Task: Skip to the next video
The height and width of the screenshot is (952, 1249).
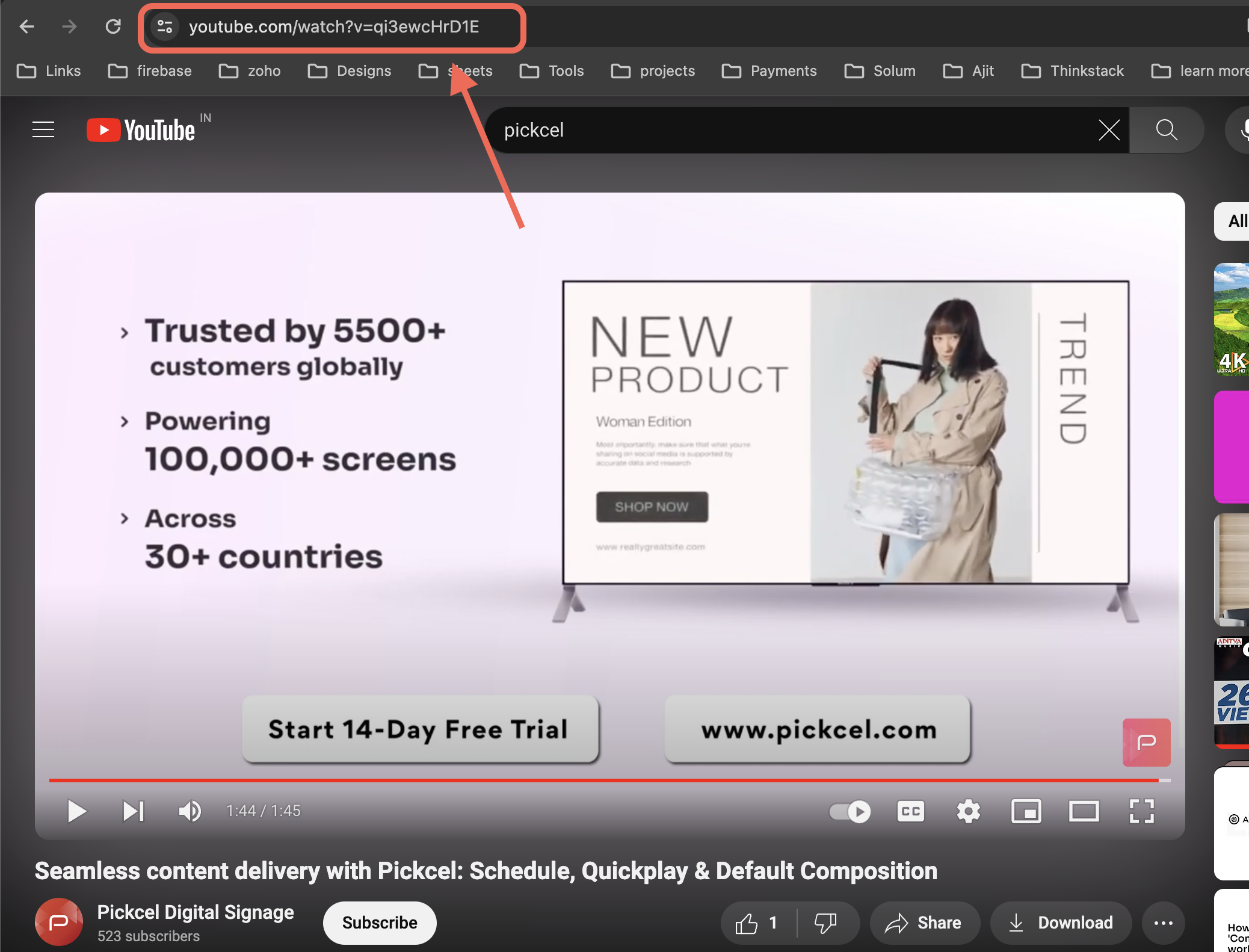Action: click(133, 811)
